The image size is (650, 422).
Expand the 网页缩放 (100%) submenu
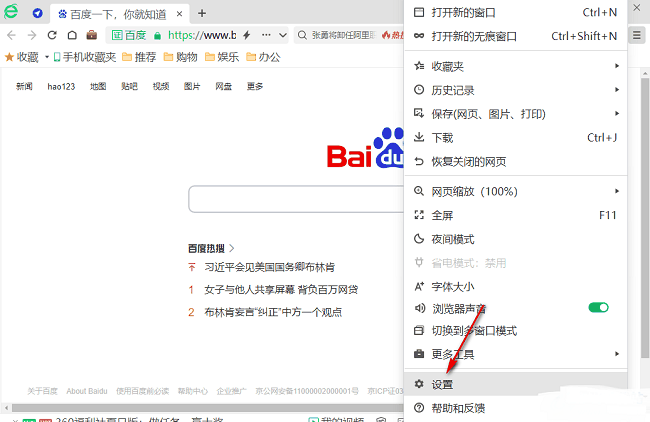515,191
